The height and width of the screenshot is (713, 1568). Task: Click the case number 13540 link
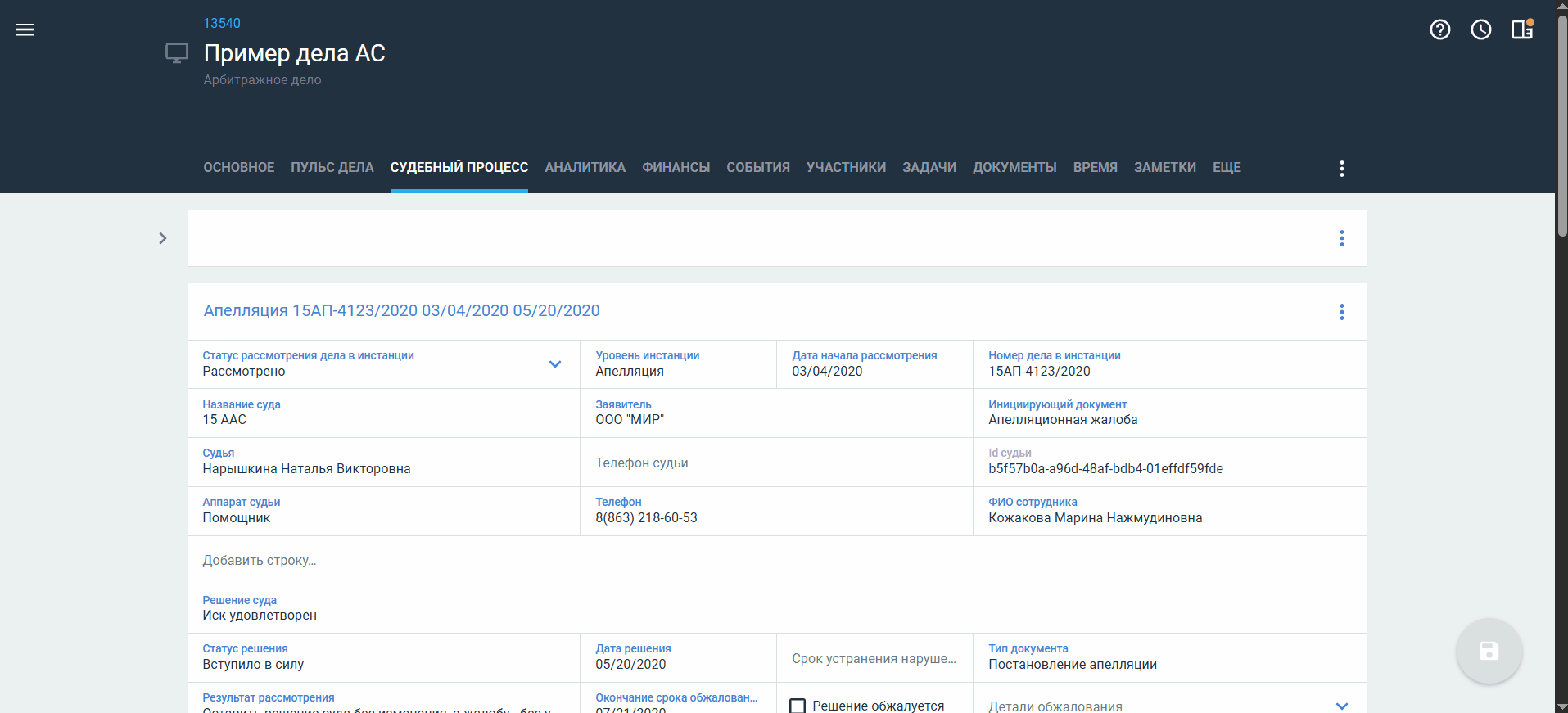(x=222, y=23)
